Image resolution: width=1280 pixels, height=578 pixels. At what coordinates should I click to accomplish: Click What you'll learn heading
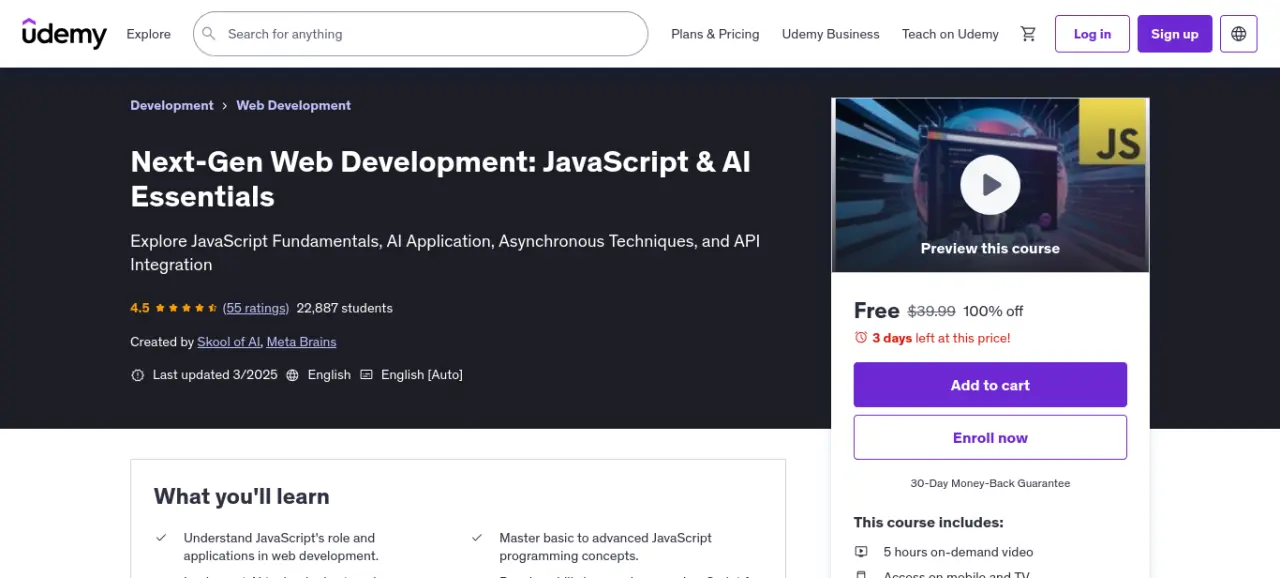tap(241, 497)
